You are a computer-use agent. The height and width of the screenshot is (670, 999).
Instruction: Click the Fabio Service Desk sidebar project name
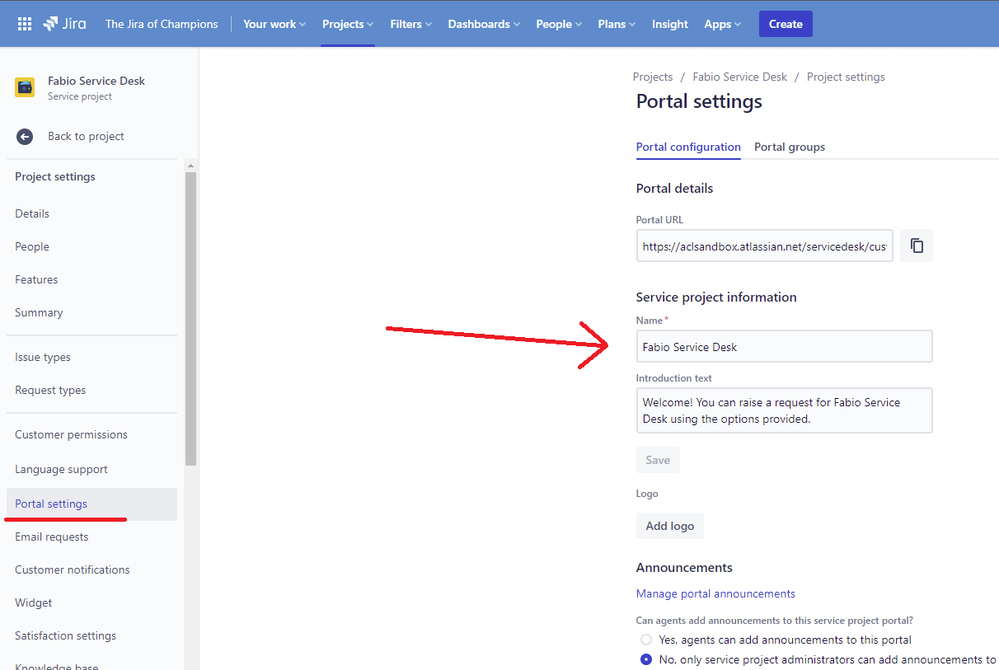click(96, 81)
